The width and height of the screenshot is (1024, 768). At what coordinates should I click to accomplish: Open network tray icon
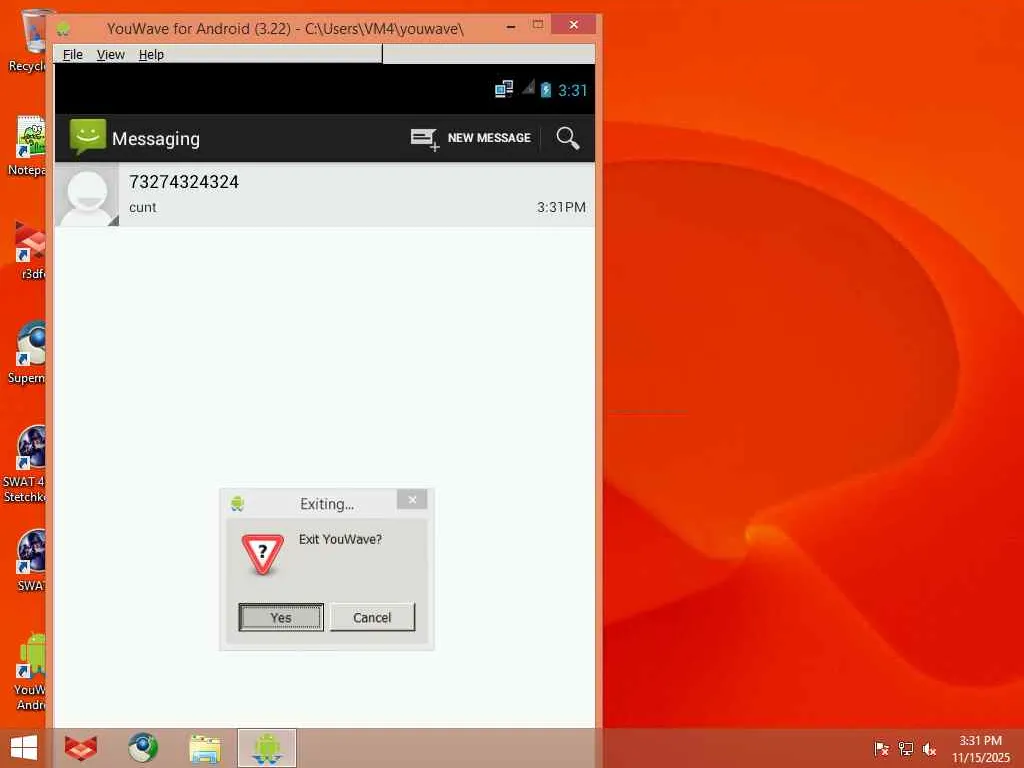pyautogui.click(x=905, y=748)
